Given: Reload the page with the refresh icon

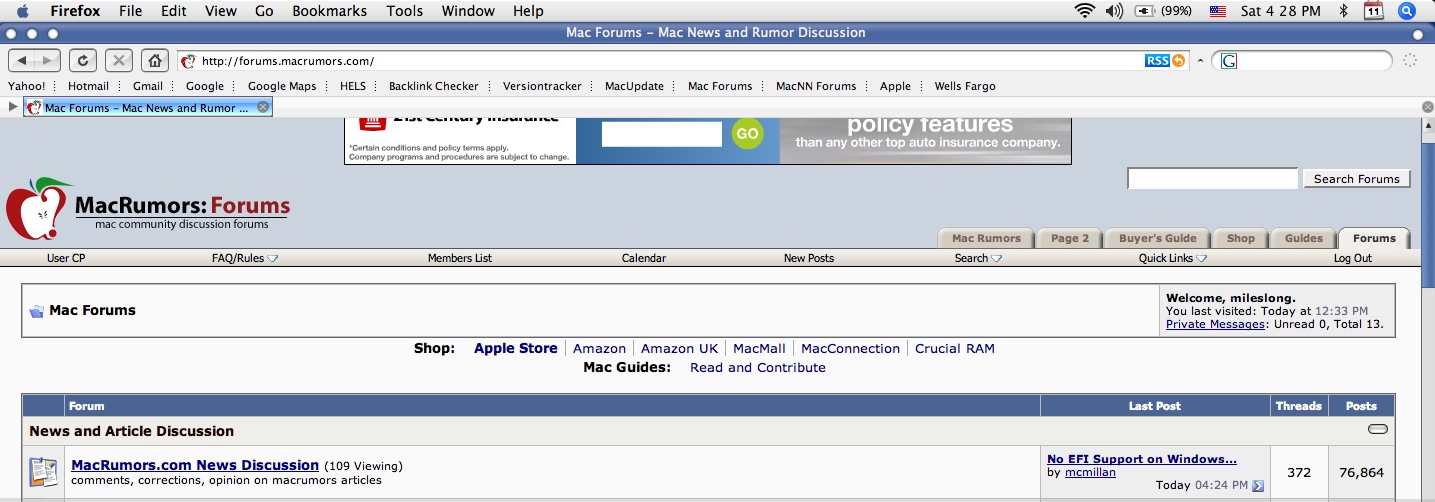Looking at the screenshot, I should coord(83,61).
